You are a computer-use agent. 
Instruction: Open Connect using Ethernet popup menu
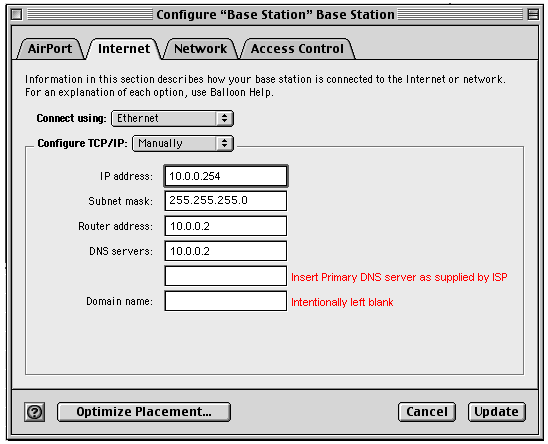(172, 119)
